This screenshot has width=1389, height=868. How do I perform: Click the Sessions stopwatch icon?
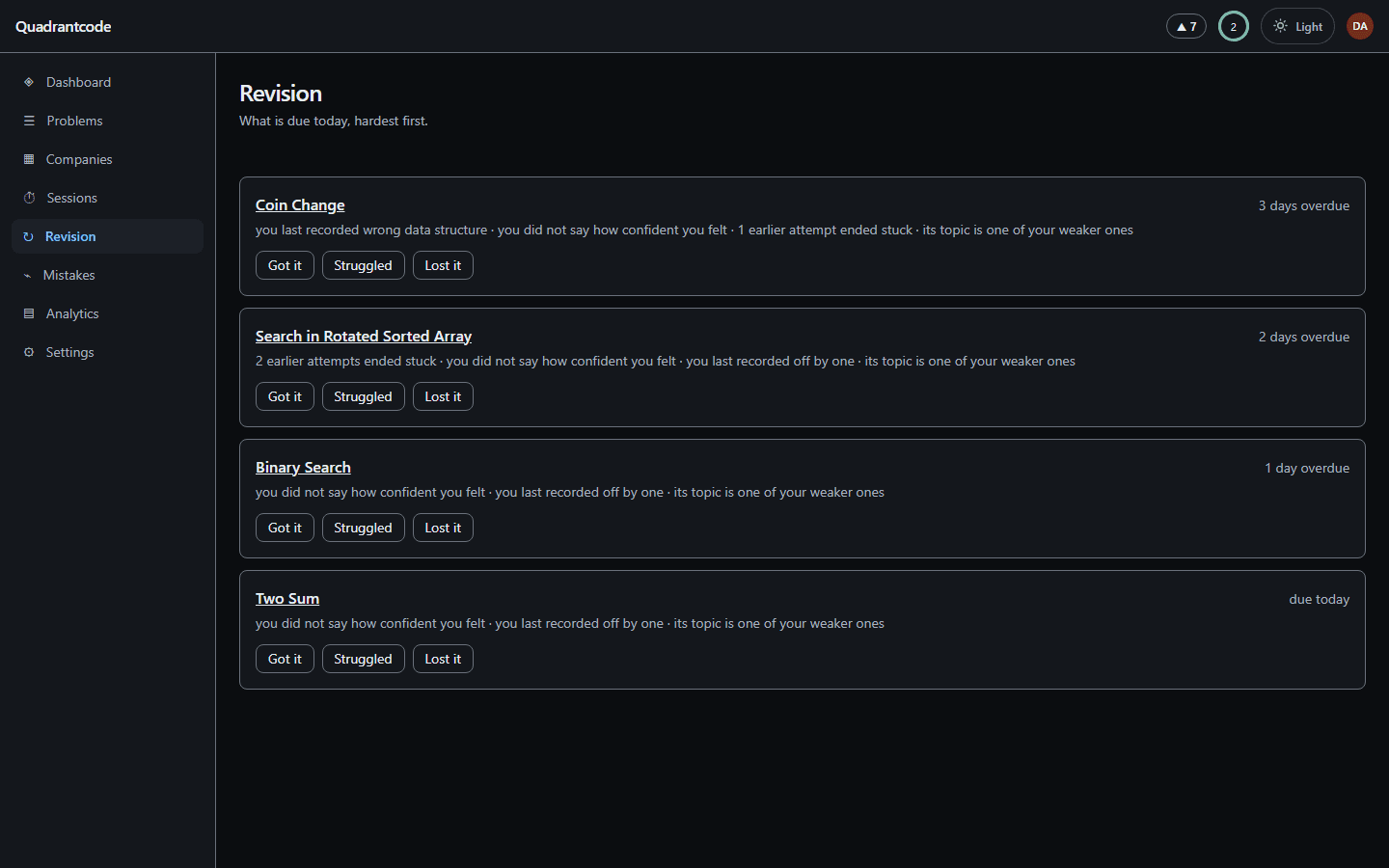pyautogui.click(x=29, y=198)
